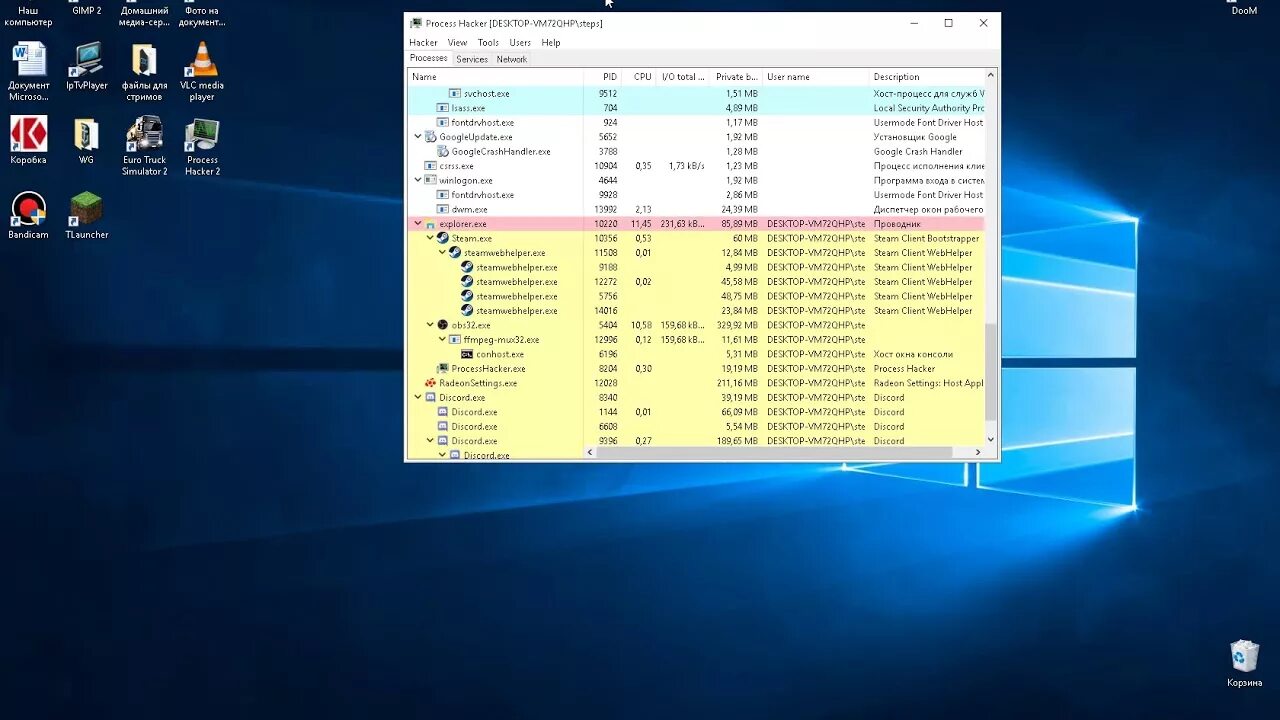1280x720 pixels.
Task: Click the RadeonSettings.exe process icon
Action: pyautogui.click(x=431, y=383)
